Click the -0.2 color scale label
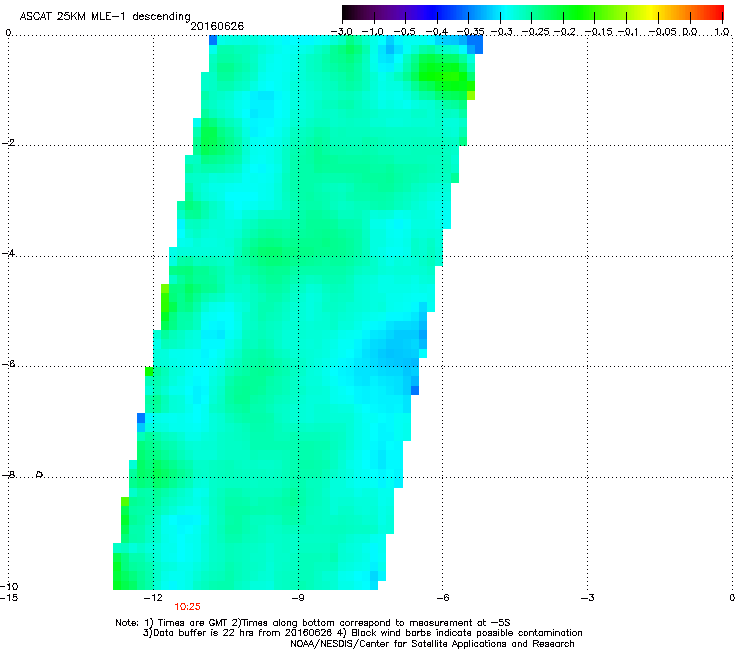 565,32
